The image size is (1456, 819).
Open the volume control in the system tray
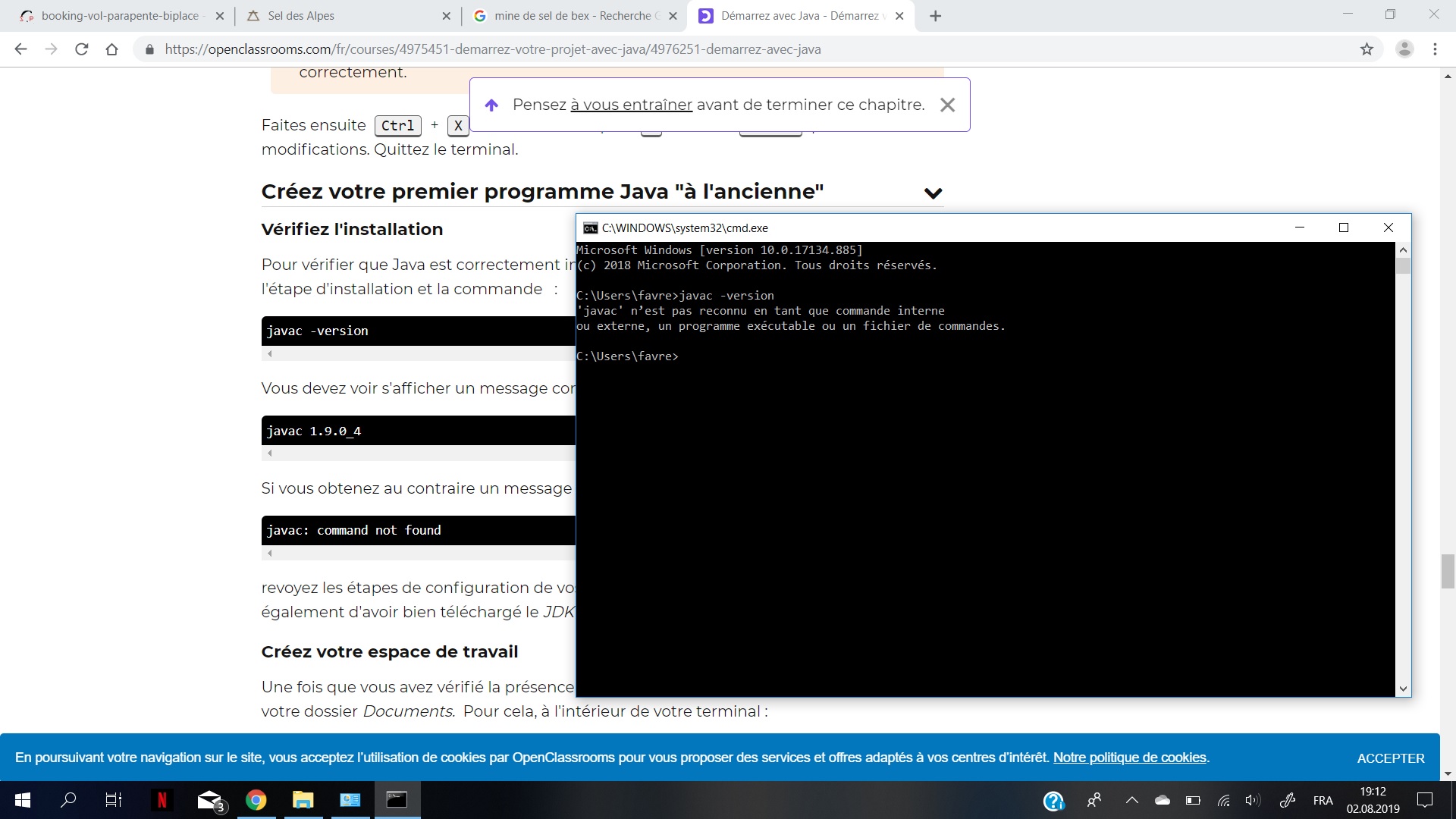tap(1252, 800)
